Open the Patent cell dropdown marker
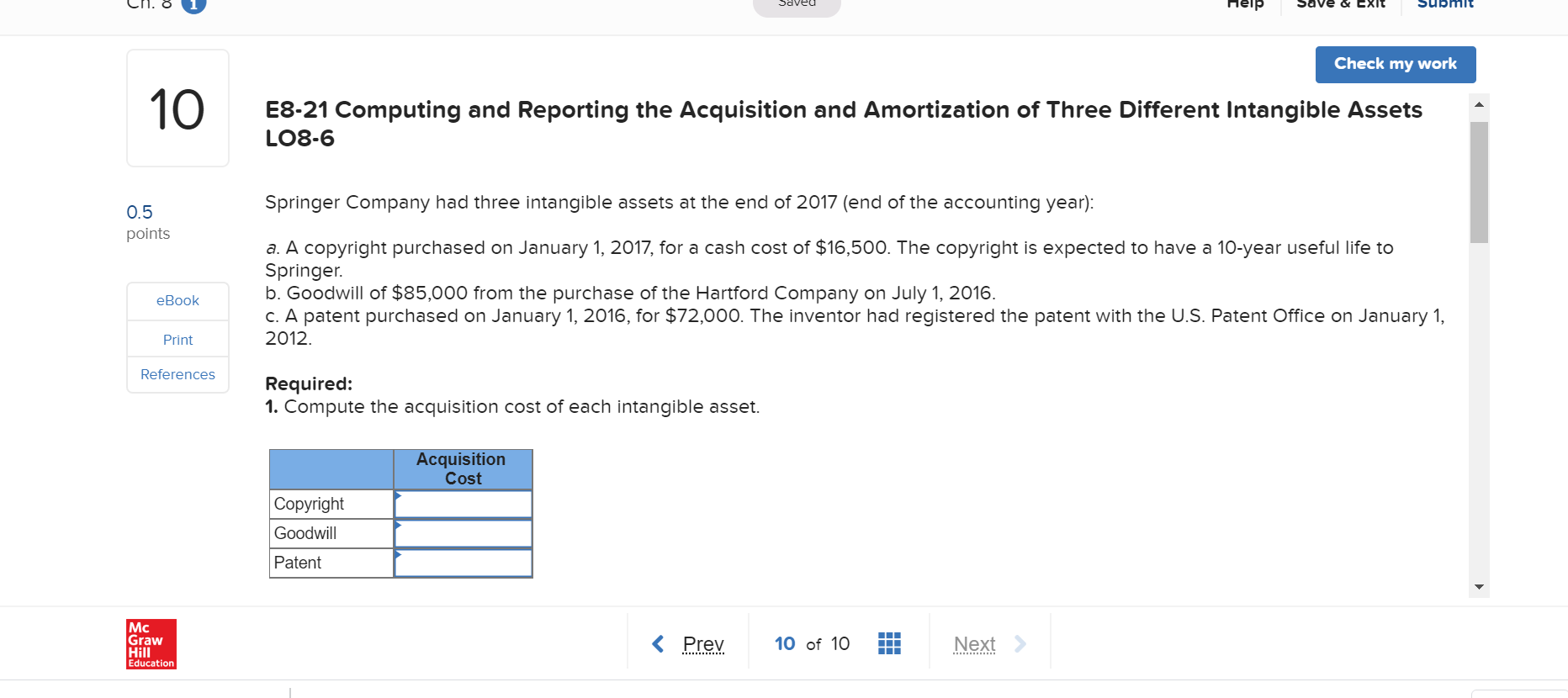This screenshot has height=698, width=1568. point(398,554)
